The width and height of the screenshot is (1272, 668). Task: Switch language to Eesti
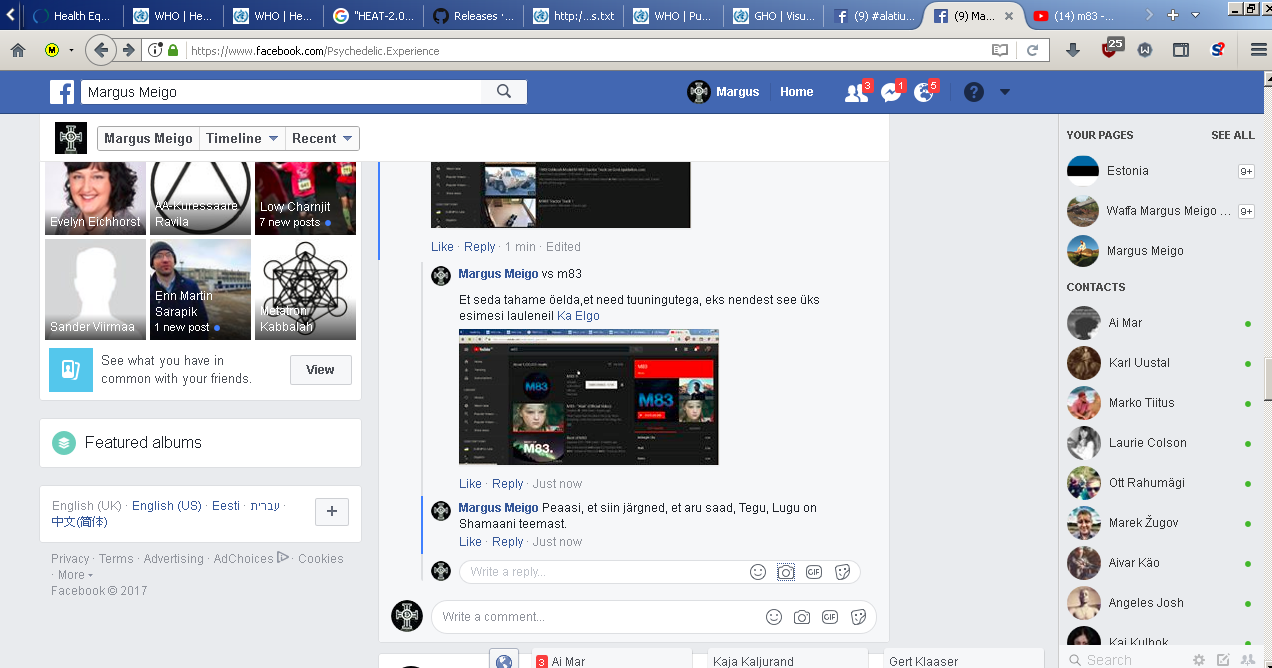pos(226,506)
